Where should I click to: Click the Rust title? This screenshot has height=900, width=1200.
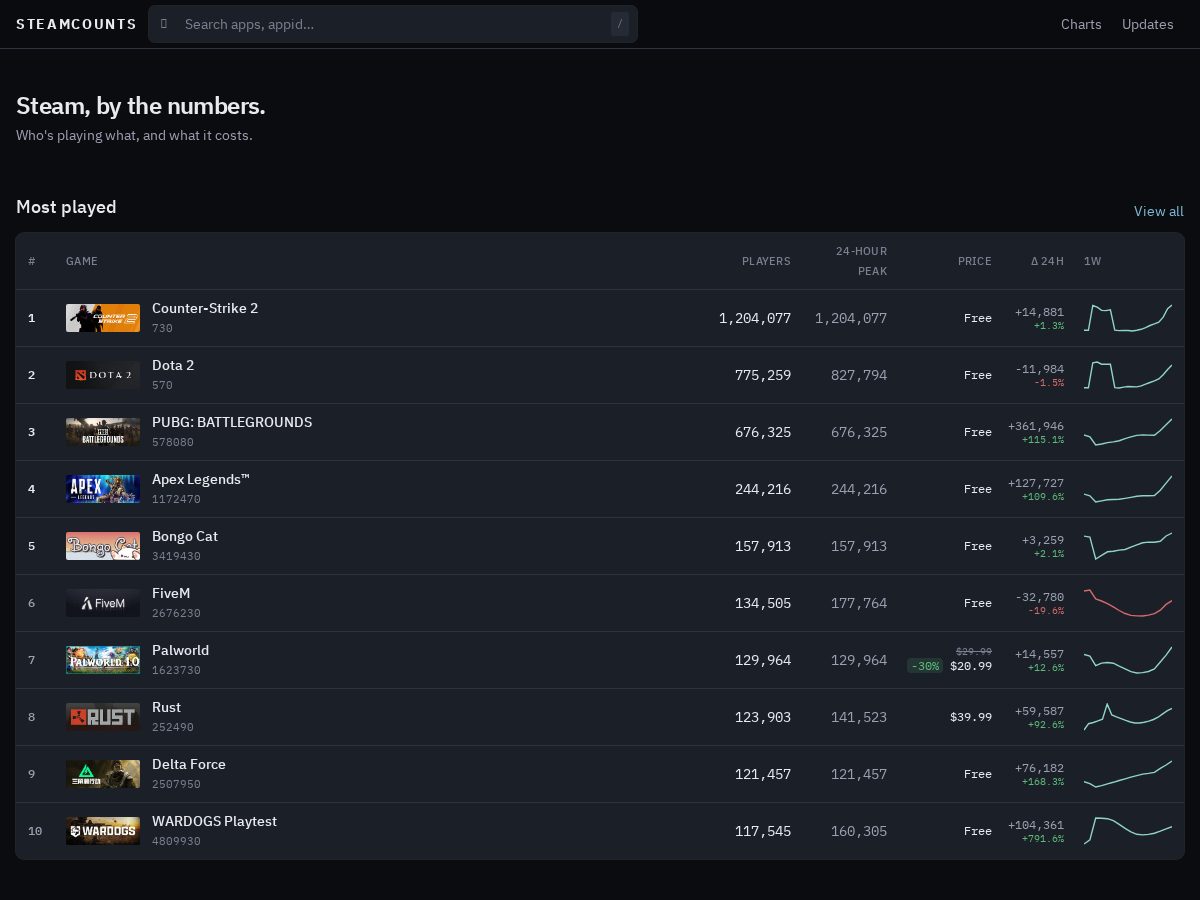click(166, 707)
